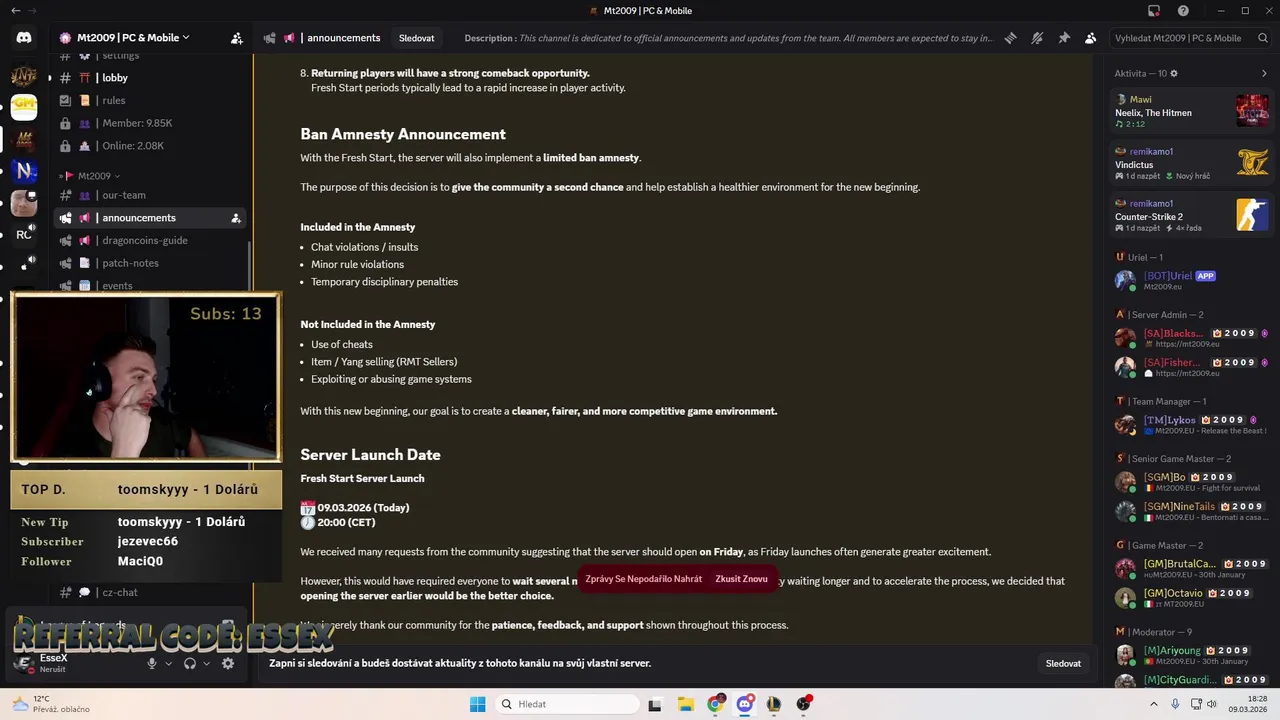Image resolution: width=1280 pixels, height=720 pixels.
Task: Expand the Aktivita panel chevron
Action: 1264,73
